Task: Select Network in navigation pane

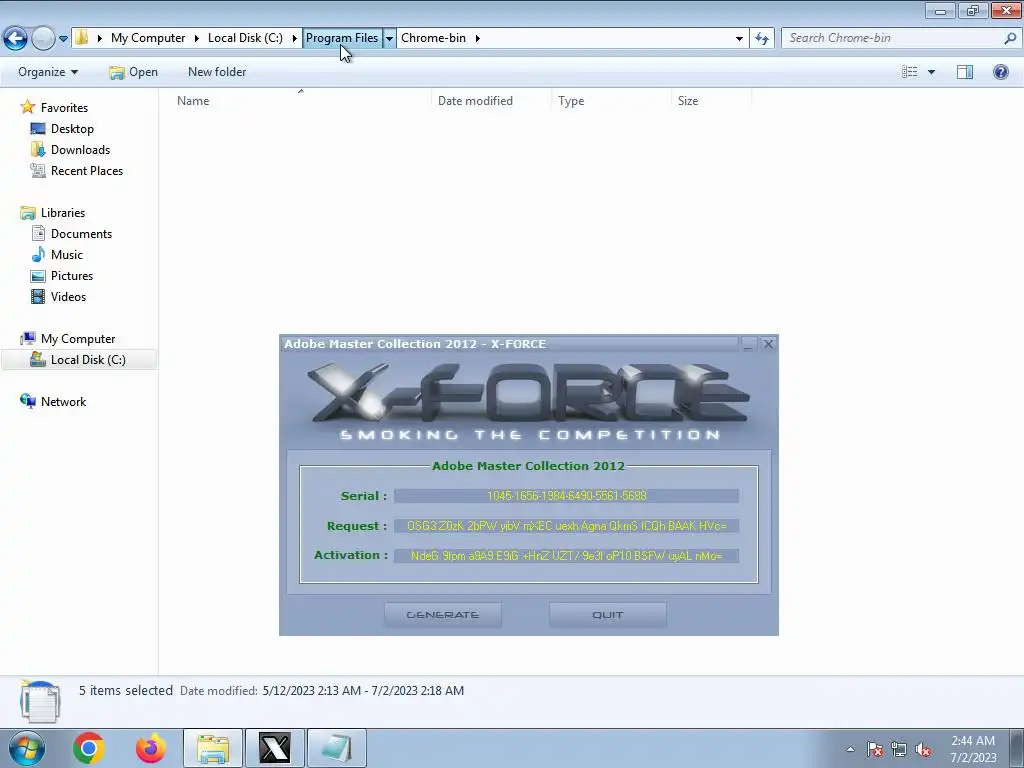Action: 63,402
